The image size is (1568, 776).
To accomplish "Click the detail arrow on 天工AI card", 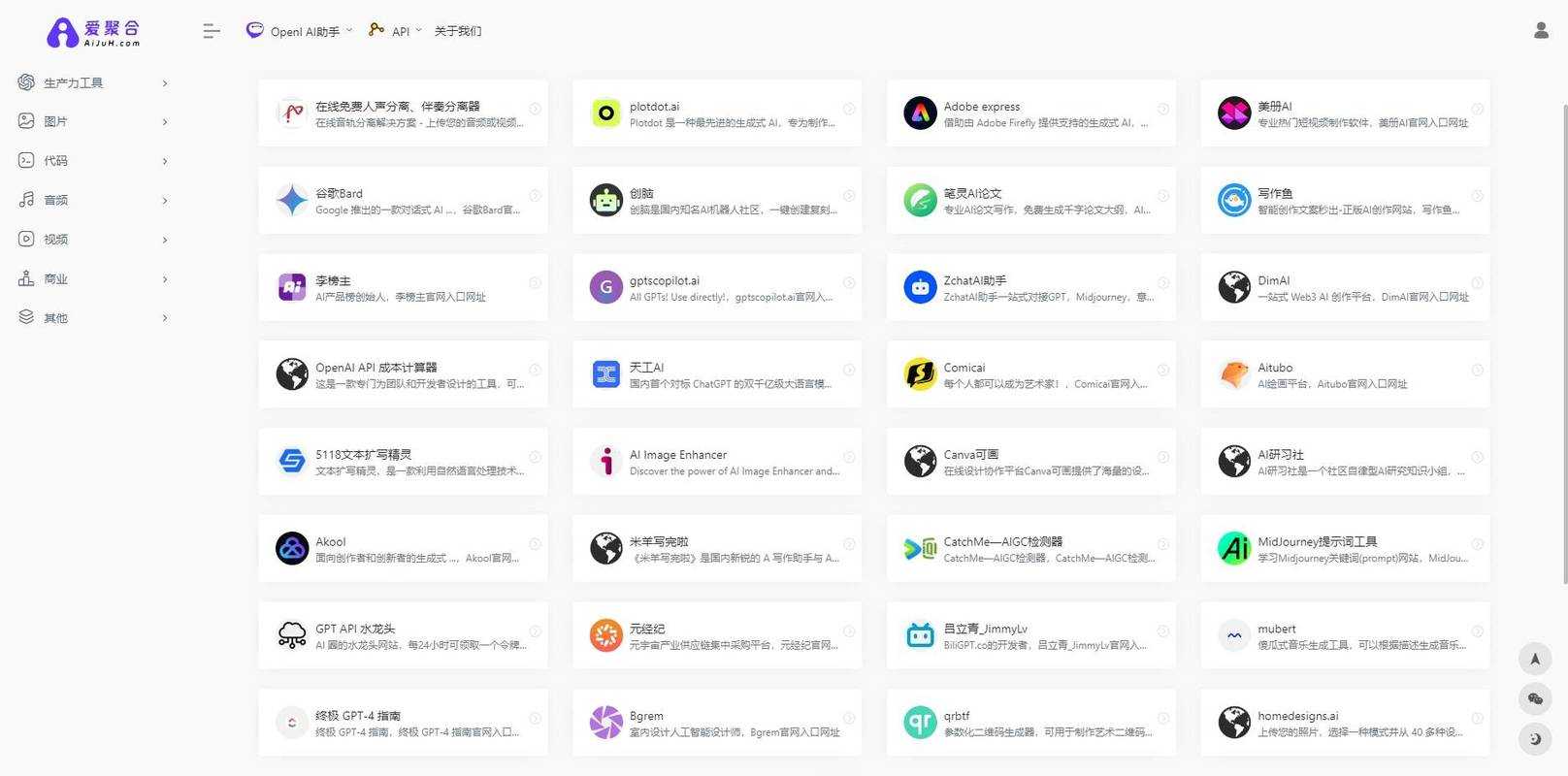I will pyautogui.click(x=849, y=370).
